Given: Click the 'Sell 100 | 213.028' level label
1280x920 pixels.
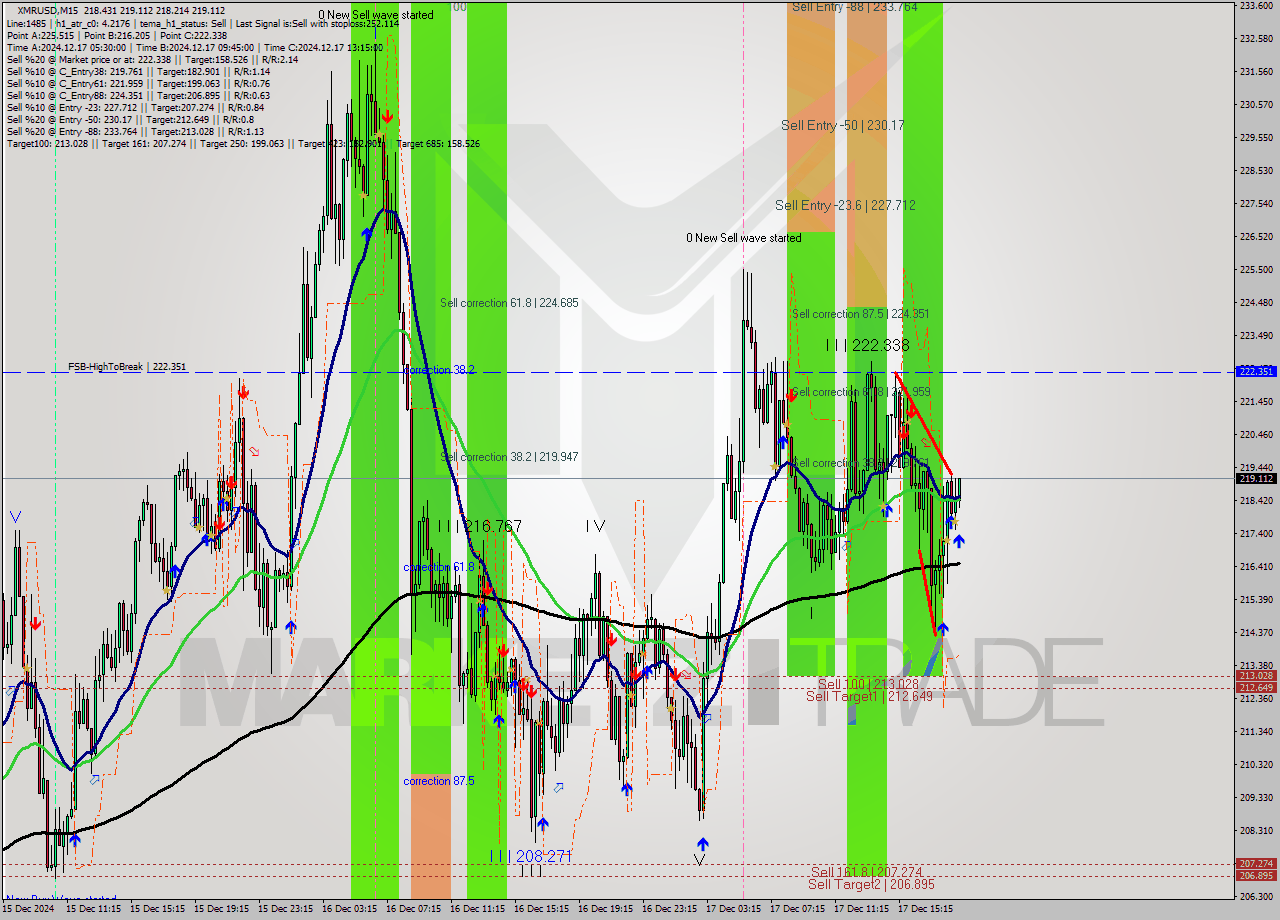Looking at the screenshot, I should pyautogui.click(x=868, y=684).
